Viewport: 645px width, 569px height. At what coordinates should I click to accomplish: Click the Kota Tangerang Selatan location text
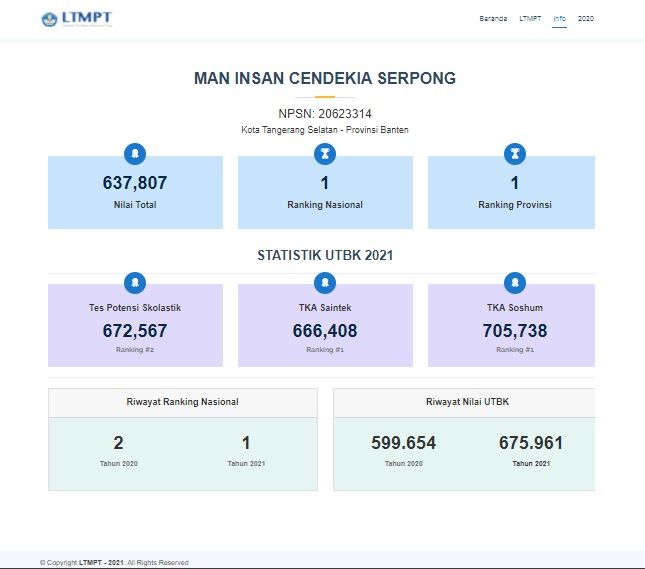pos(325,130)
